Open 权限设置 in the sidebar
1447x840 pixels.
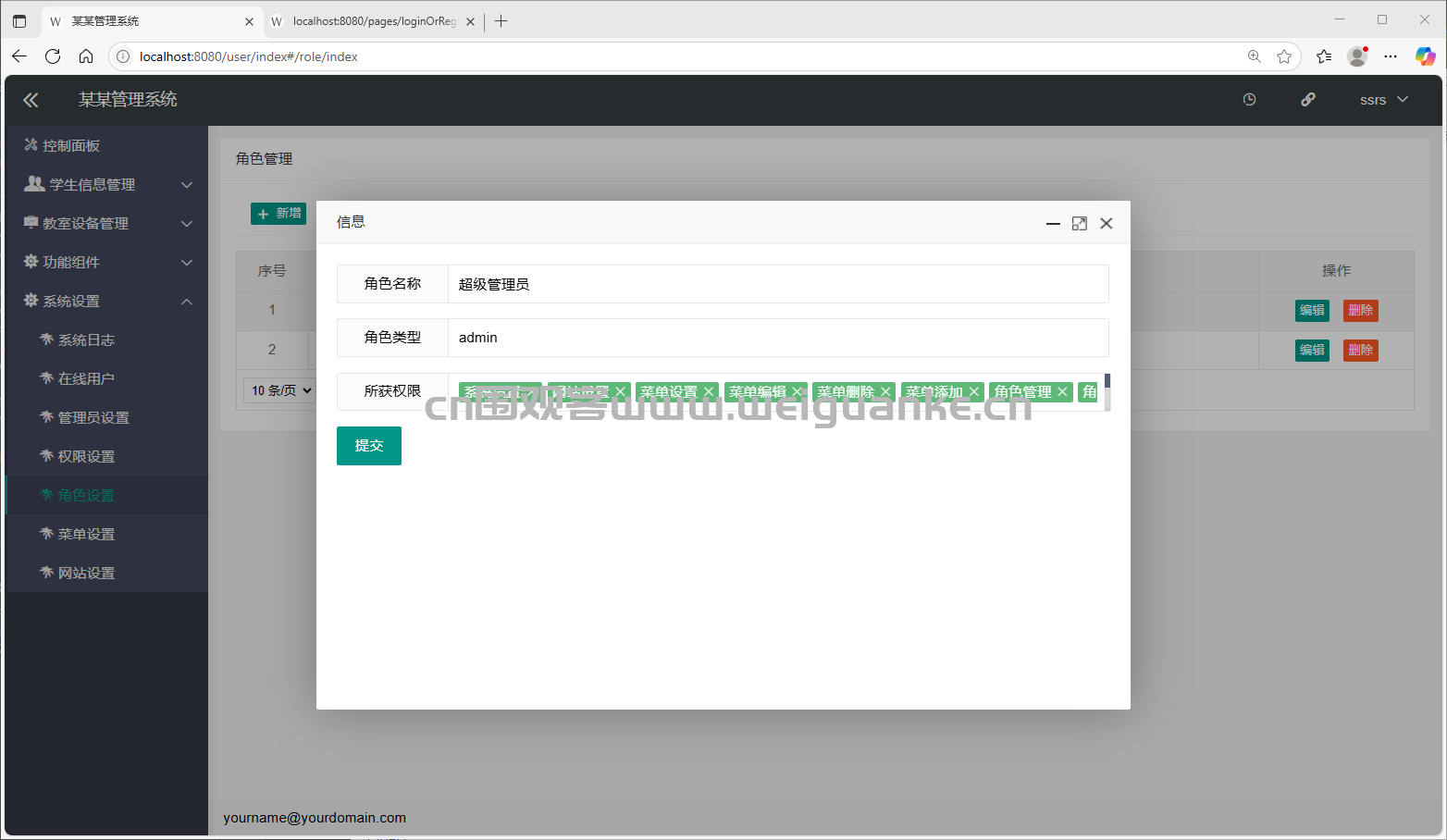tap(86, 456)
